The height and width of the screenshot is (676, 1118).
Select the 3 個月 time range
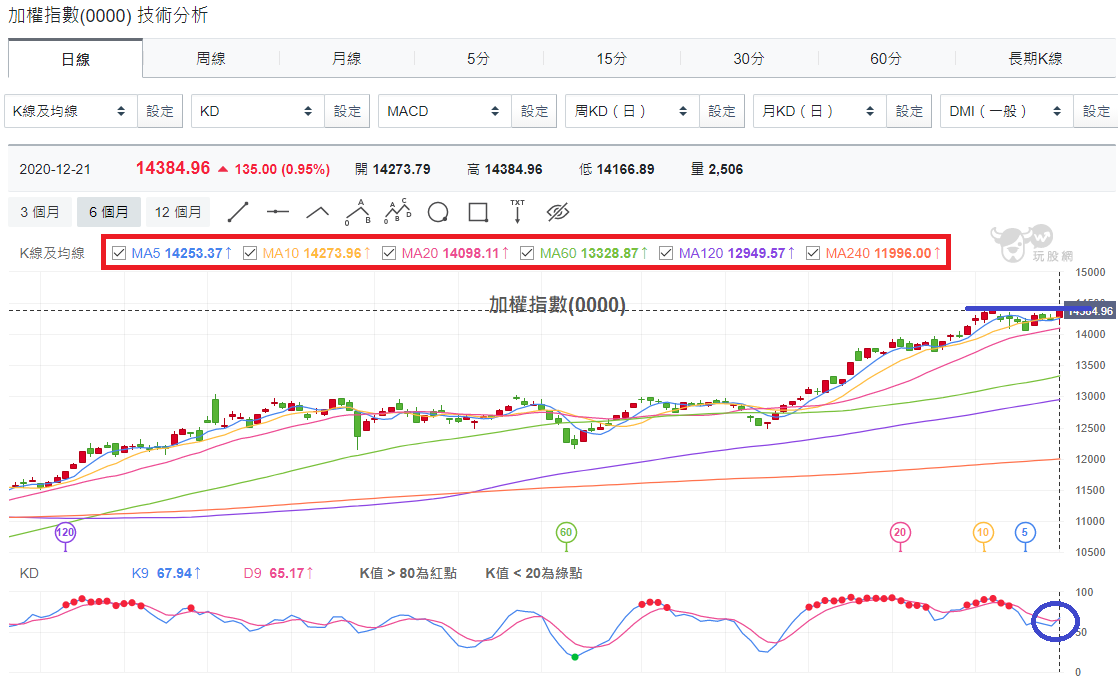pos(40,212)
